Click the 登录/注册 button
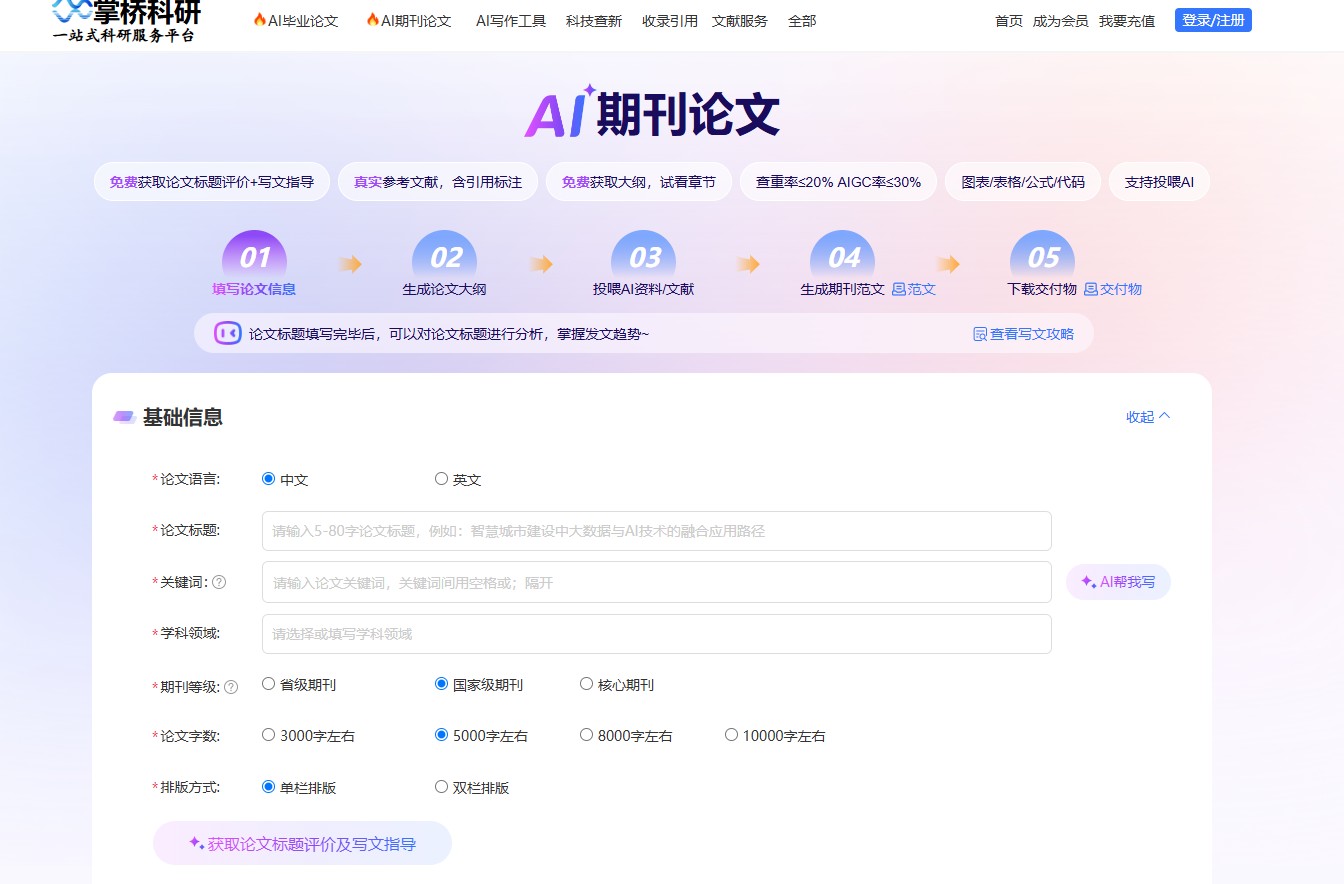 tap(1213, 20)
